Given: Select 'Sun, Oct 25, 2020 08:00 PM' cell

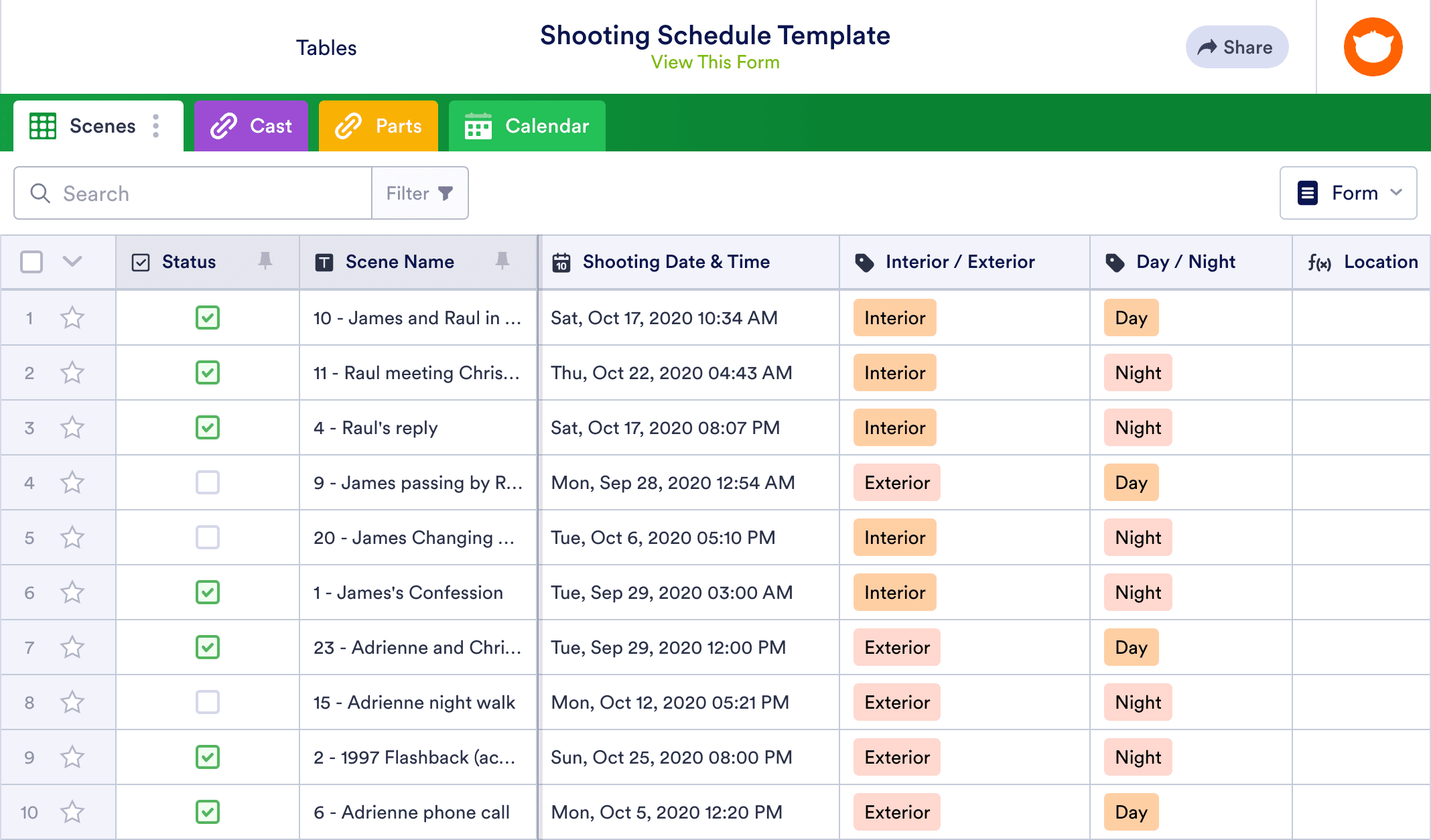Looking at the screenshot, I should tap(689, 757).
